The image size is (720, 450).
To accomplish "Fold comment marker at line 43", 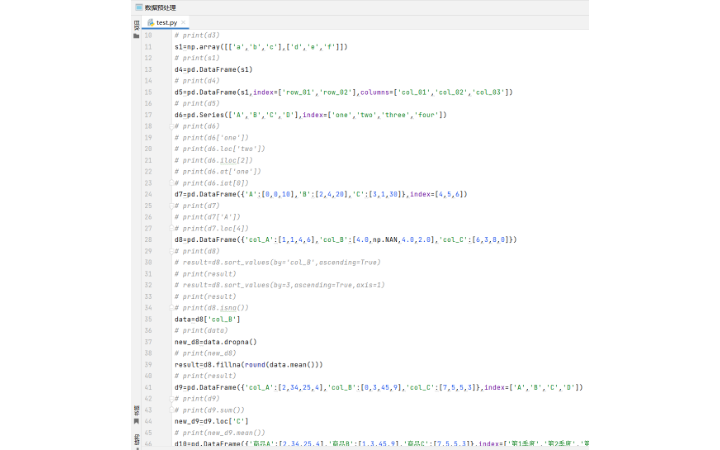I will (172, 410).
